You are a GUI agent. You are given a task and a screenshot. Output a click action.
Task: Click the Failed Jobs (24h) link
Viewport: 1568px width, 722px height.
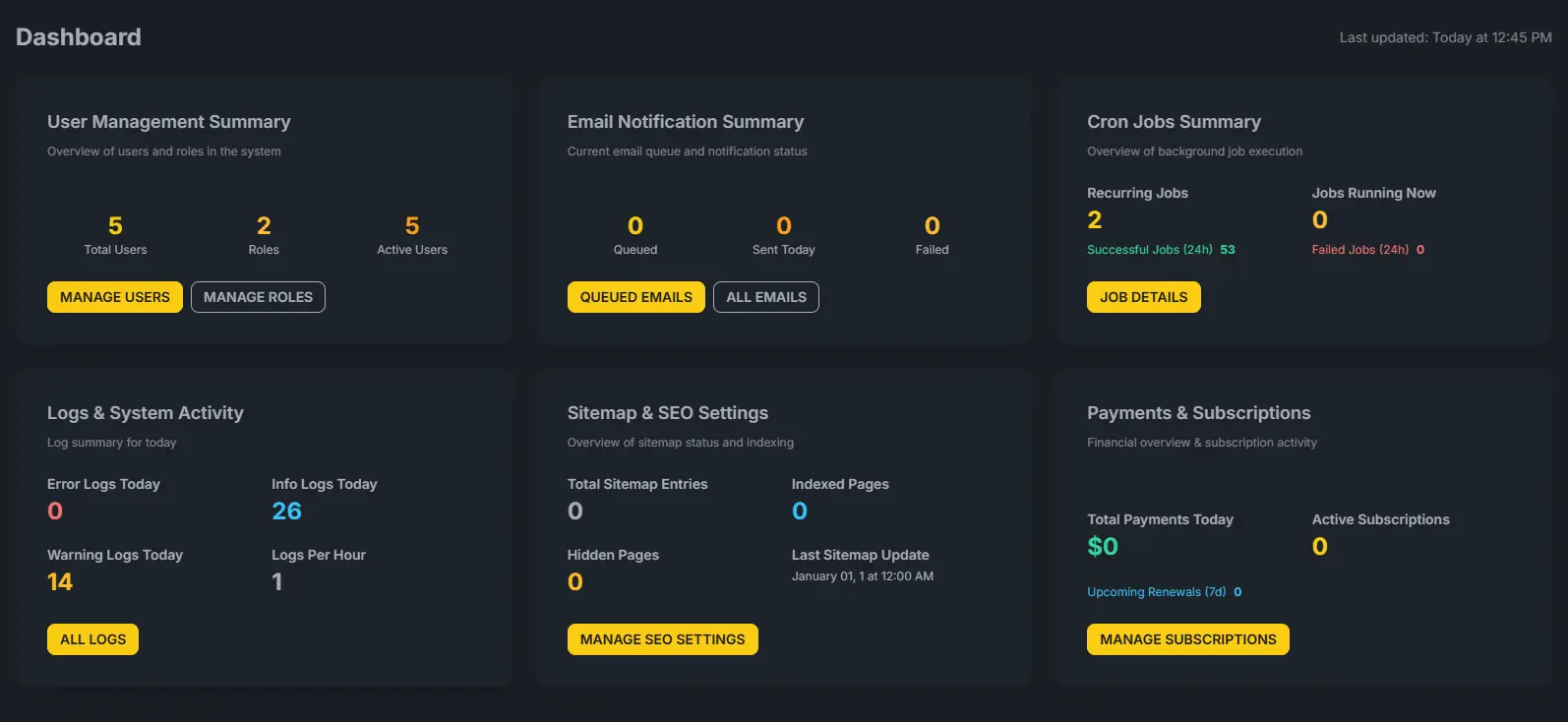[x=1359, y=250]
